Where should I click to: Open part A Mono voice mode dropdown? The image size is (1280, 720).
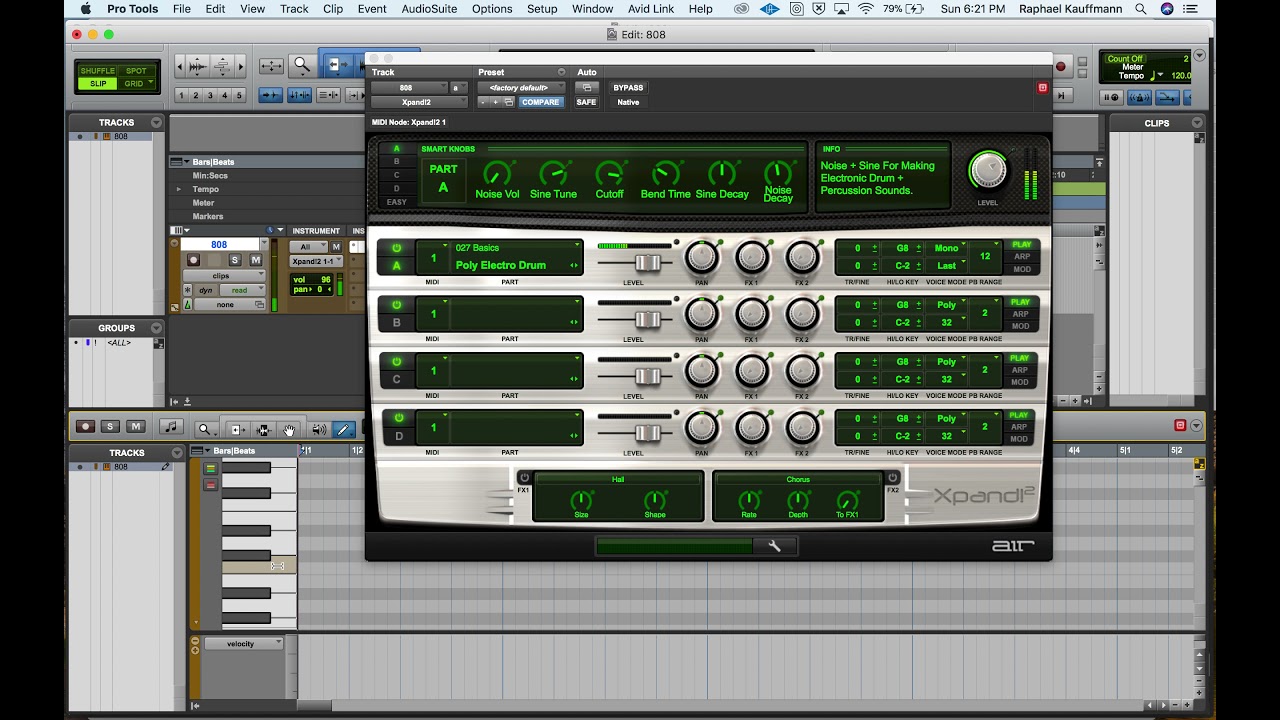coord(949,248)
